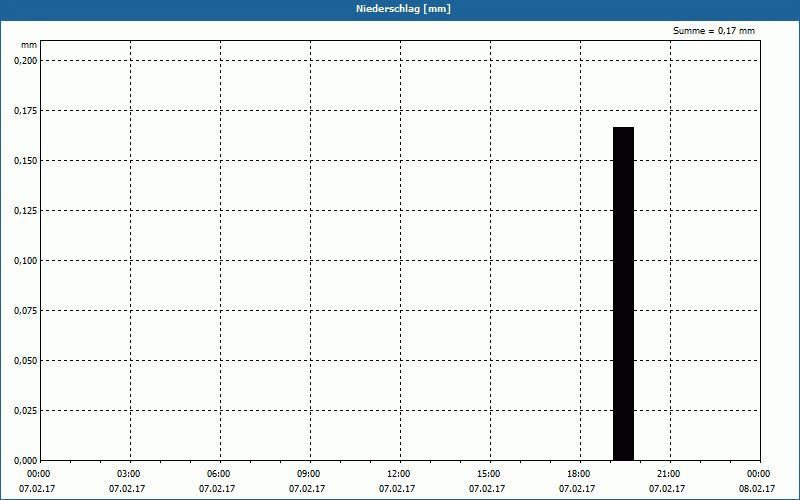
Task: Click the 'mm' unit label on y-axis
Action: pos(29,45)
